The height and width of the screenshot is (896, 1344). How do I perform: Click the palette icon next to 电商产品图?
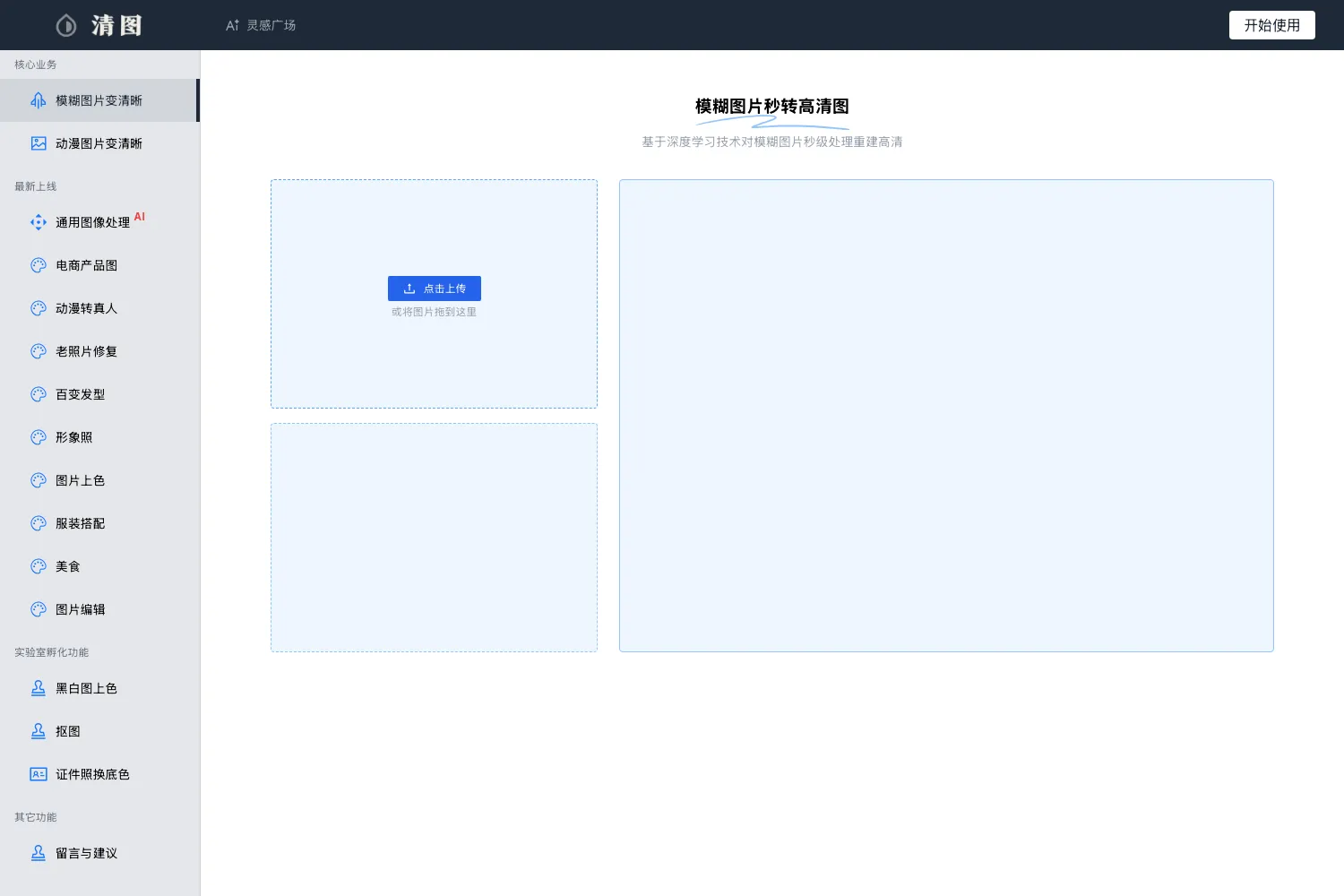pos(39,265)
